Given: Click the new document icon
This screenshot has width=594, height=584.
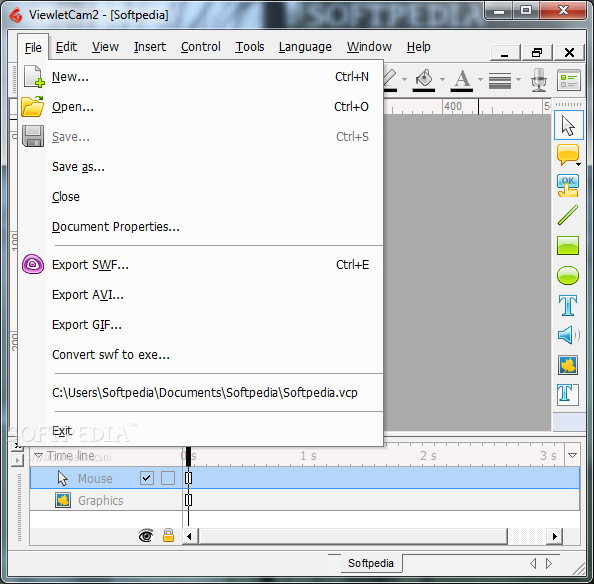Looking at the screenshot, I should 33,76.
